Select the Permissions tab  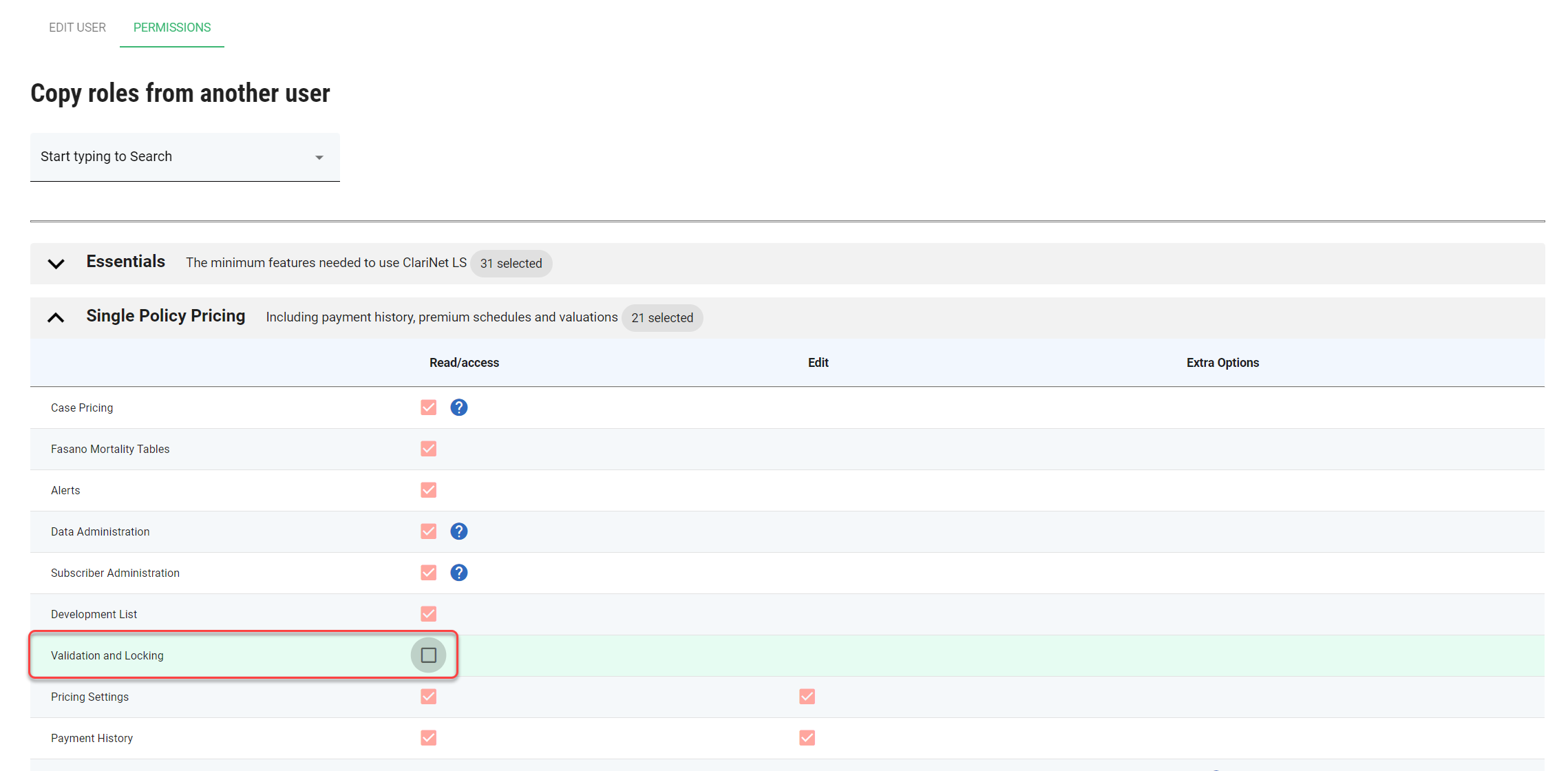point(172,28)
